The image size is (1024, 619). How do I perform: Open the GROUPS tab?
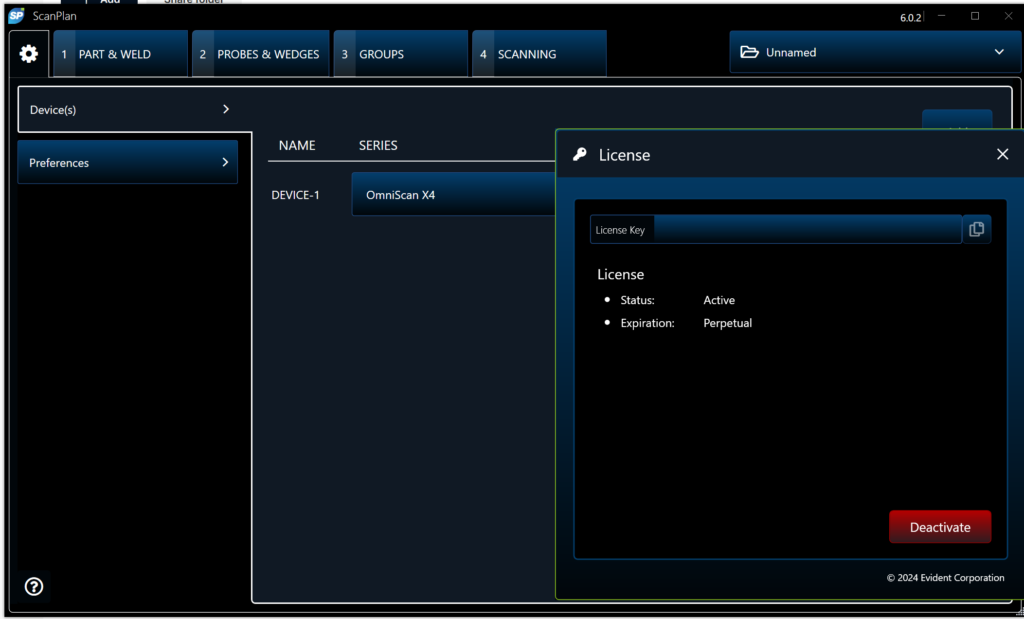coord(400,54)
